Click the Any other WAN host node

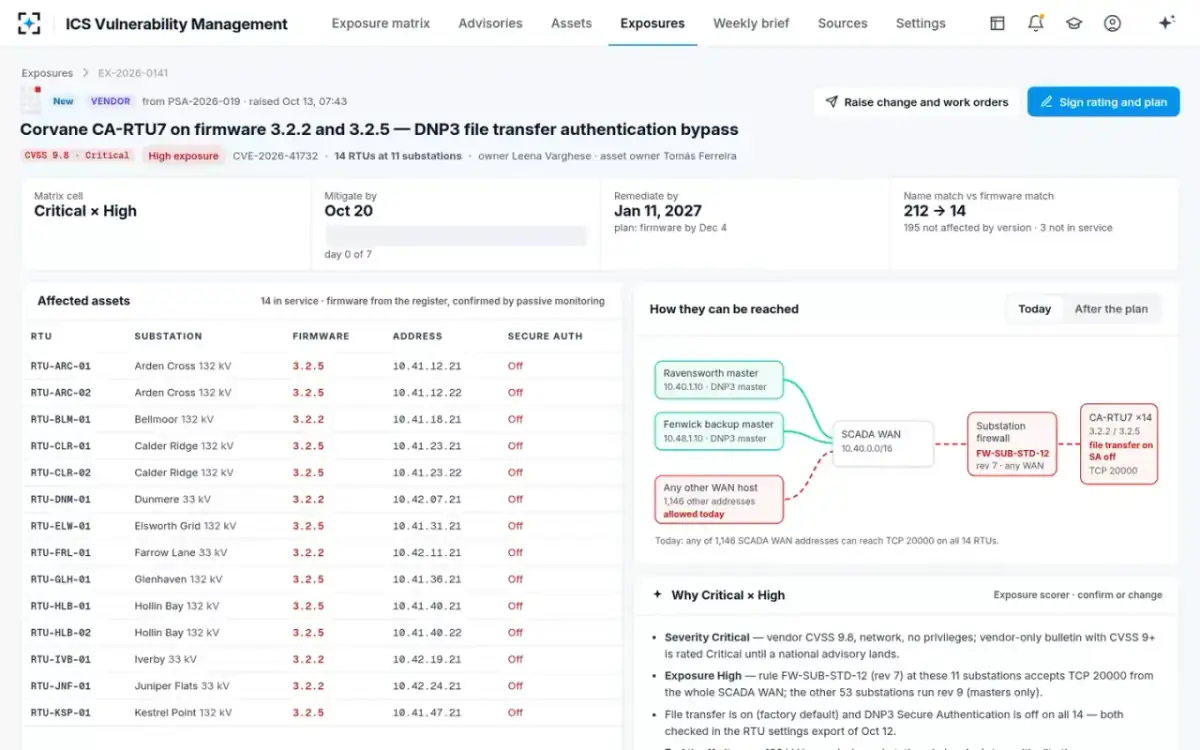pos(719,500)
